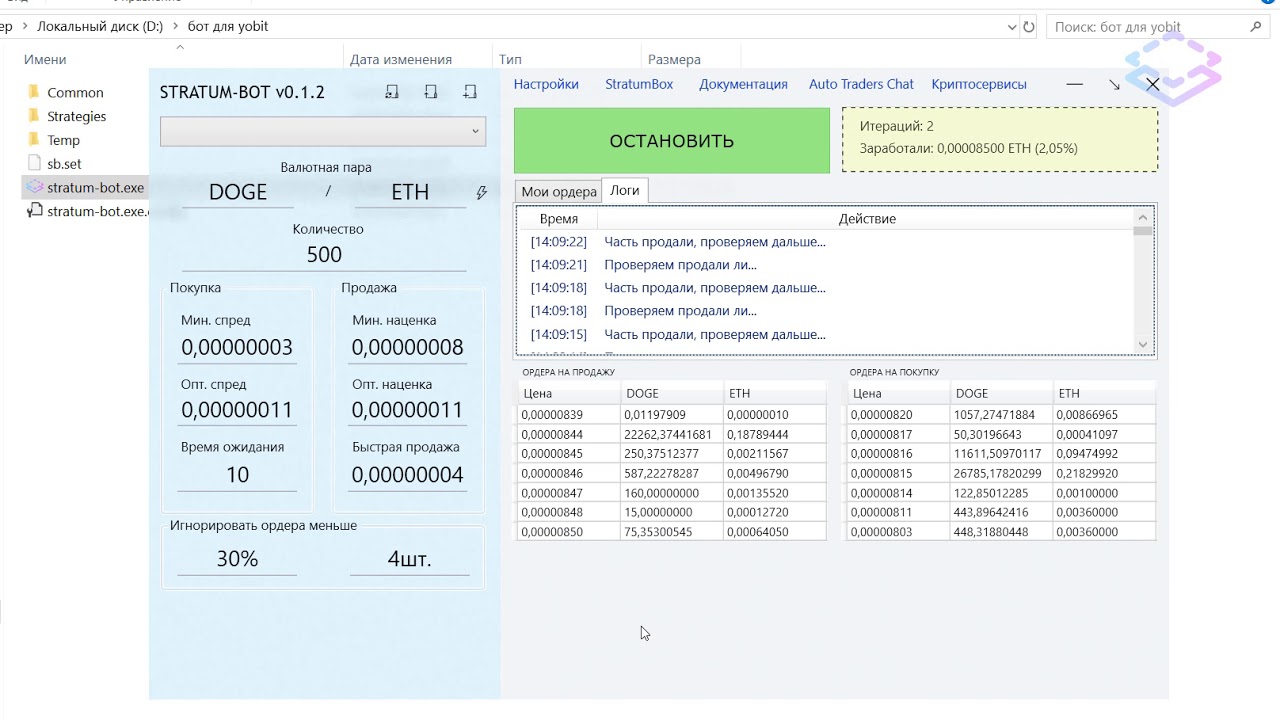The height and width of the screenshot is (720, 1280).
Task: Click the sb.set file icon
Action: [x=34, y=163]
